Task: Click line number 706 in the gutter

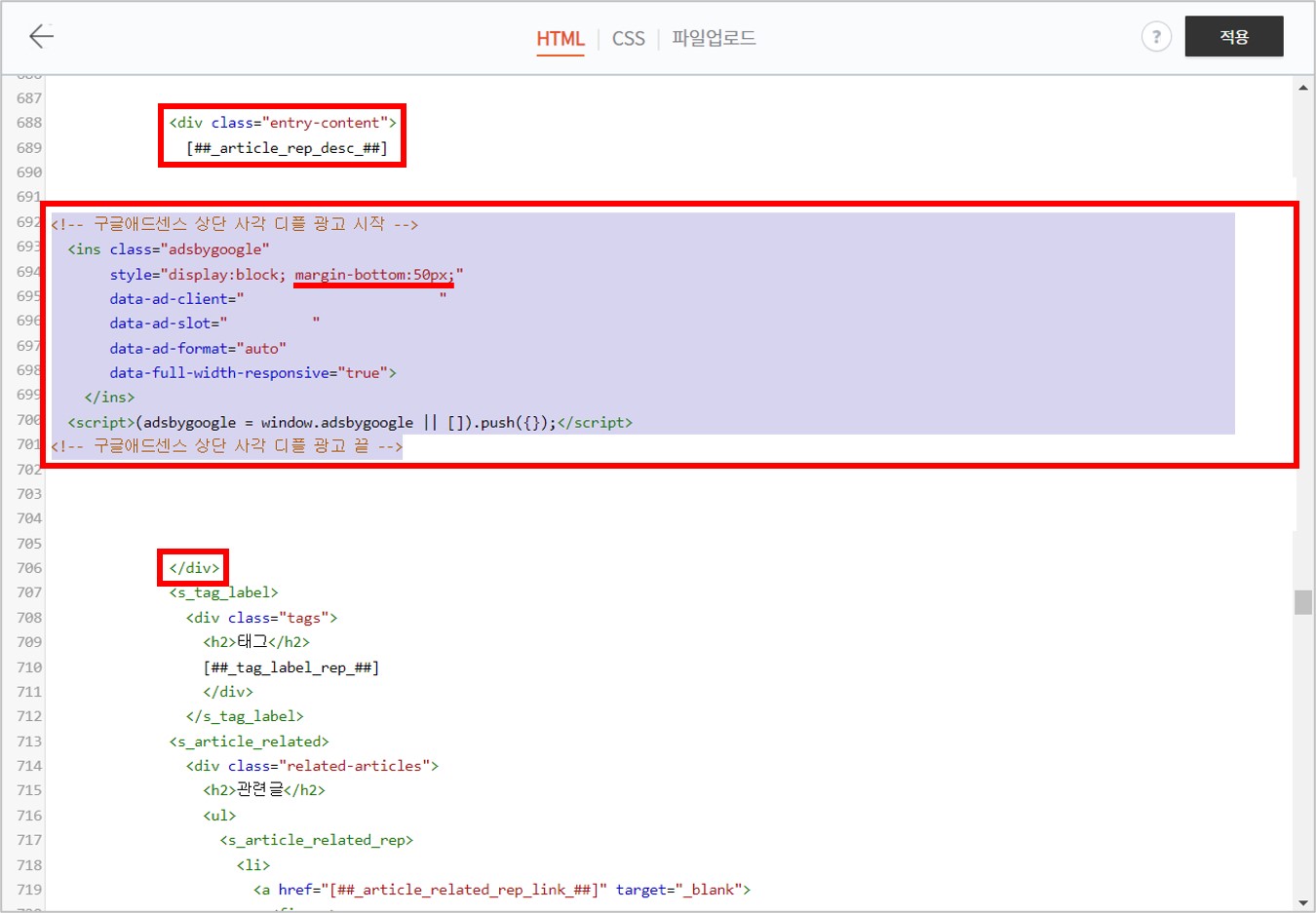Action: [x=29, y=568]
